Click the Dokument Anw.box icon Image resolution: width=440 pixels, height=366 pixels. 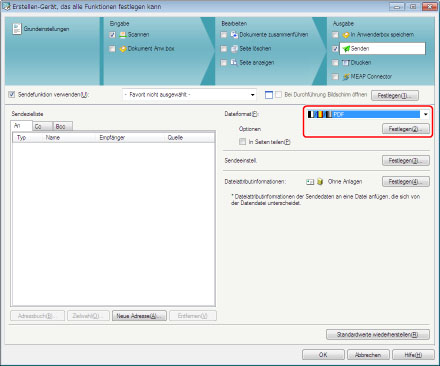click(123, 49)
